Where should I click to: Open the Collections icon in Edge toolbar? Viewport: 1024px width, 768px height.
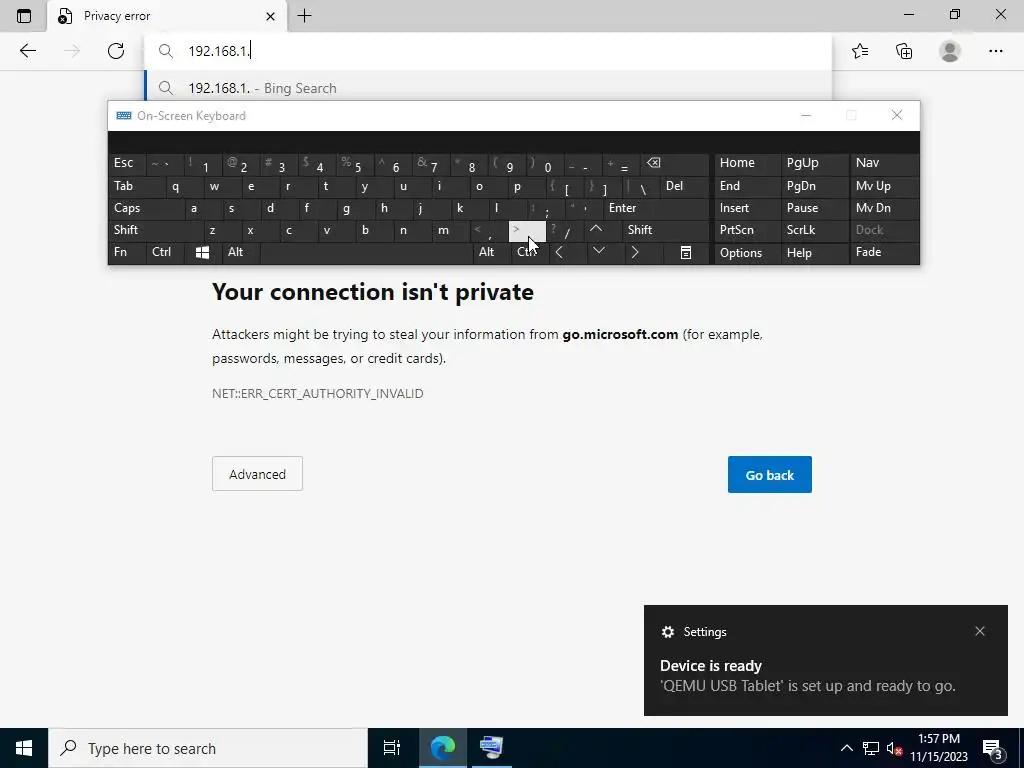pyautogui.click(x=904, y=51)
